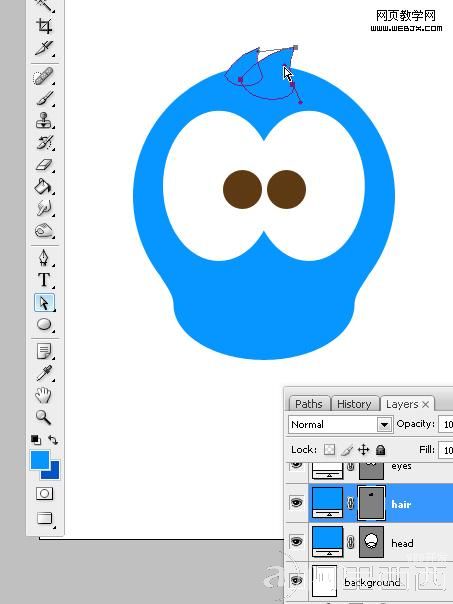The width and height of the screenshot is (453, 604).
Task: Select the Pen tool
Action: (x=44, y=257)
